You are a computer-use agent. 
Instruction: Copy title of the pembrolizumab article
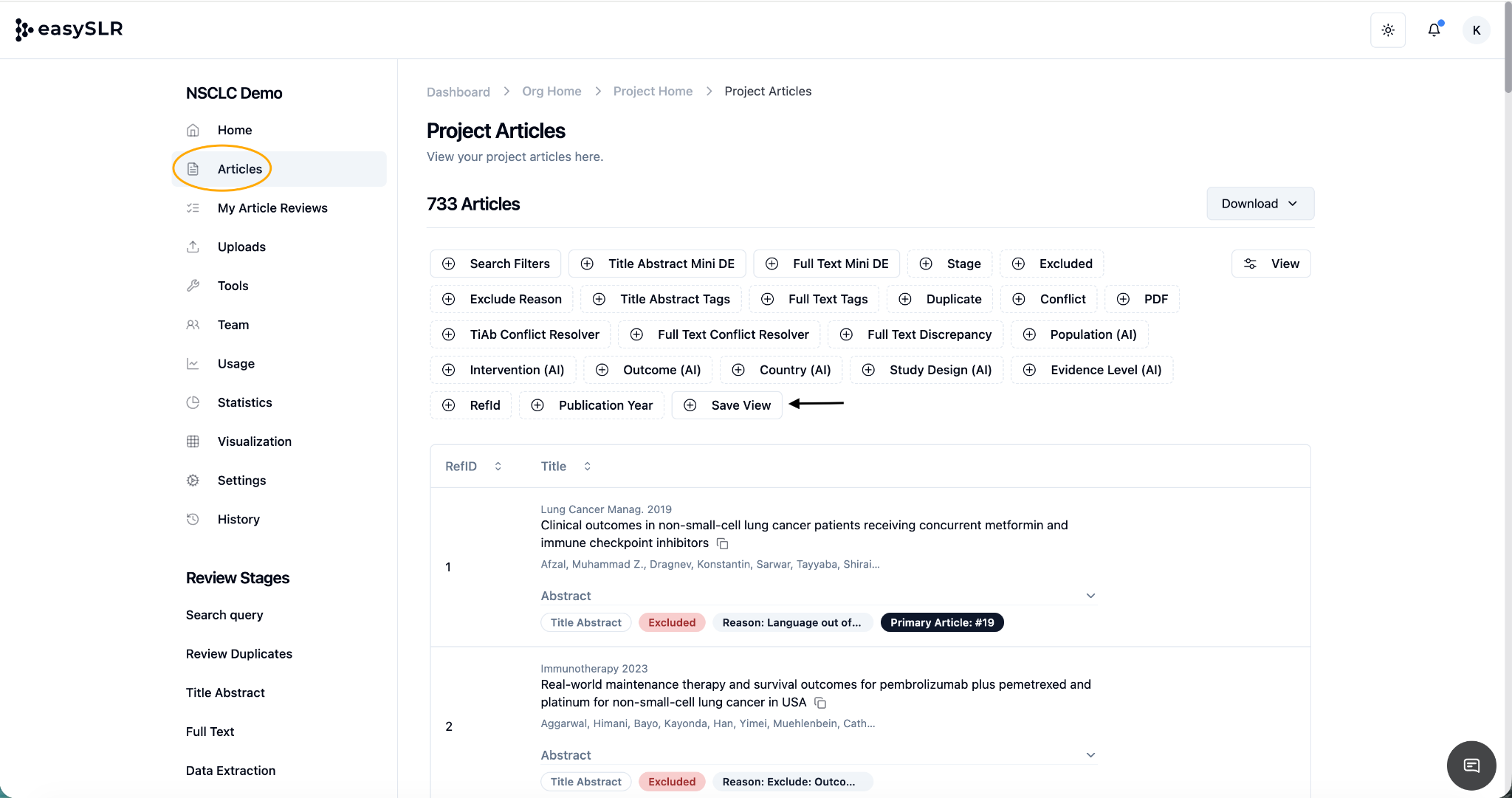(820, 703)
